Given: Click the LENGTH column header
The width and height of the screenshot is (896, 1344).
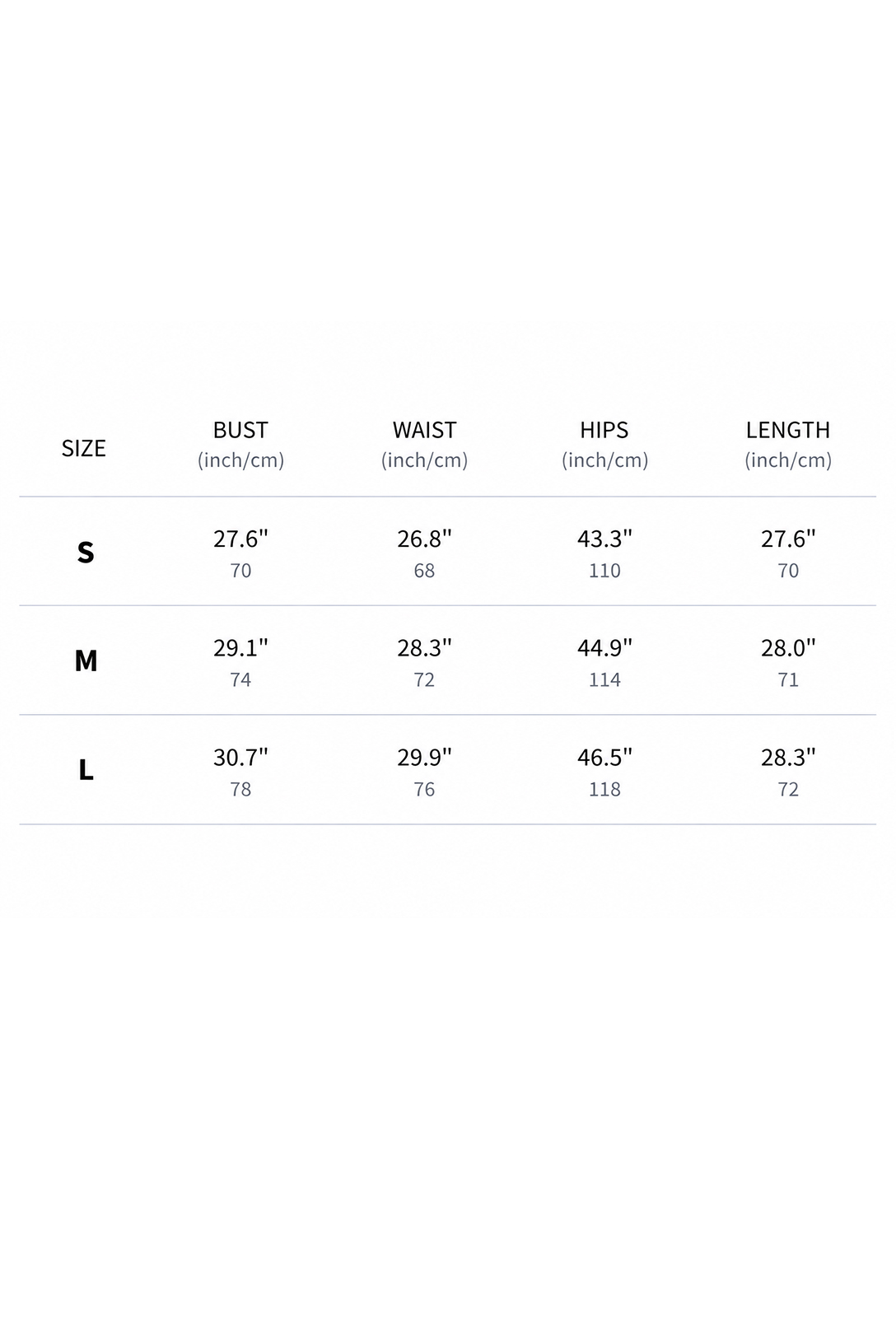Looking at the screenshot, I should coord(788,430).
